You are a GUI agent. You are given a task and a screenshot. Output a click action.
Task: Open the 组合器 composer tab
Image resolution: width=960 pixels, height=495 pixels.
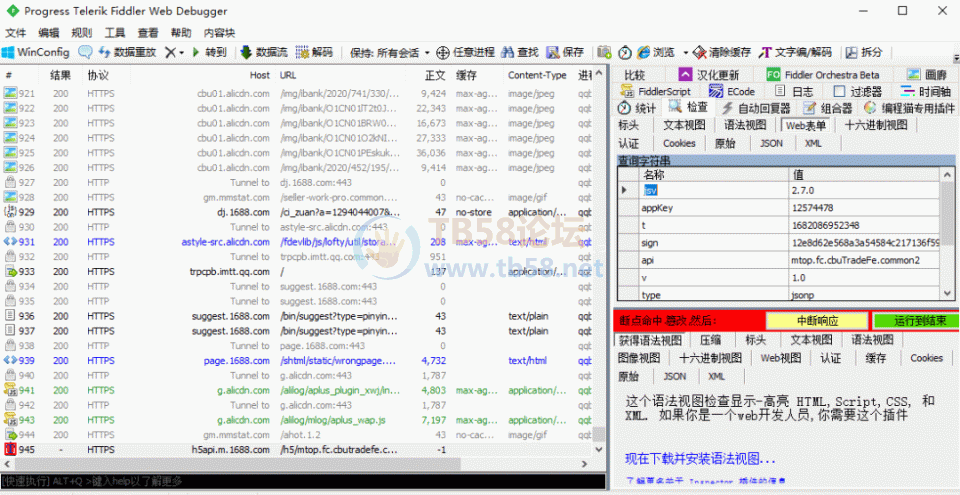point(828,108)
